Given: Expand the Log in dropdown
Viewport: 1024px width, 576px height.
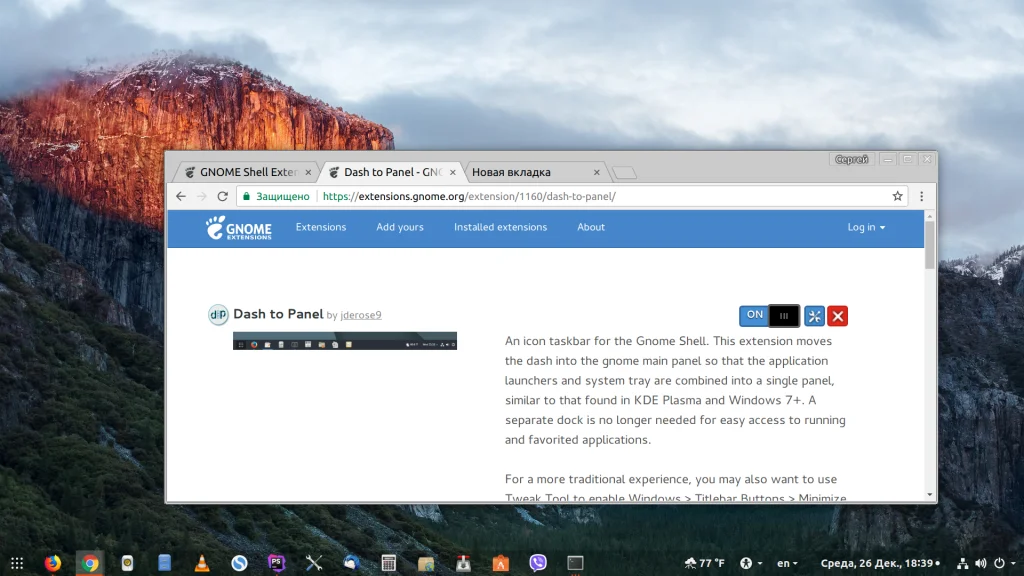Looking at the screenshot, I should coord(866,227).
